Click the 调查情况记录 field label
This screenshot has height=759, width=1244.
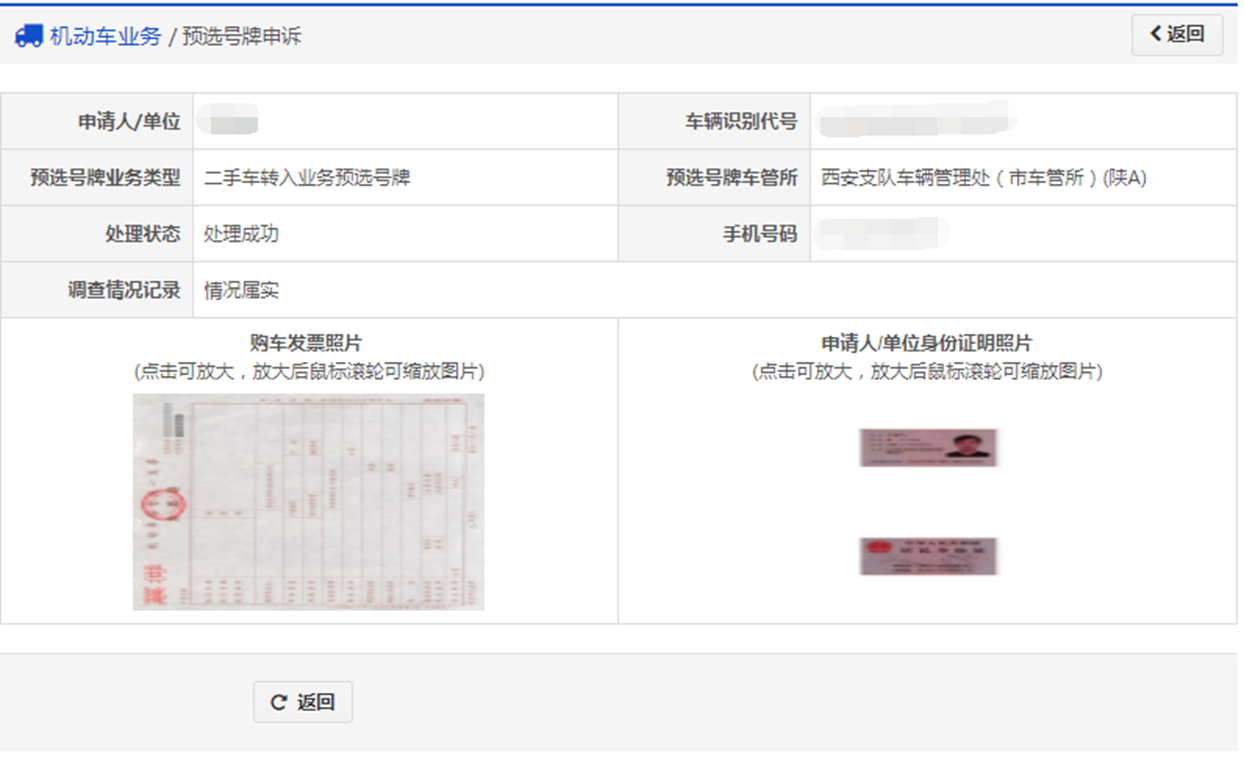click(124, 291)
